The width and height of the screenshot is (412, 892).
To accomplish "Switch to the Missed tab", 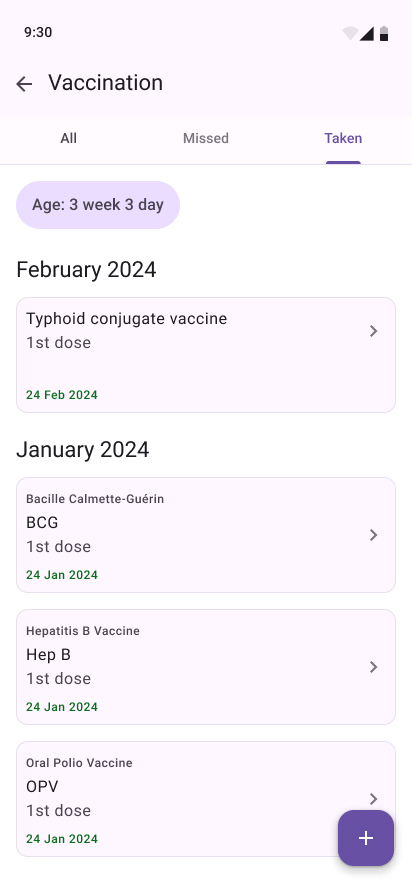I will (x=206, y=138).
